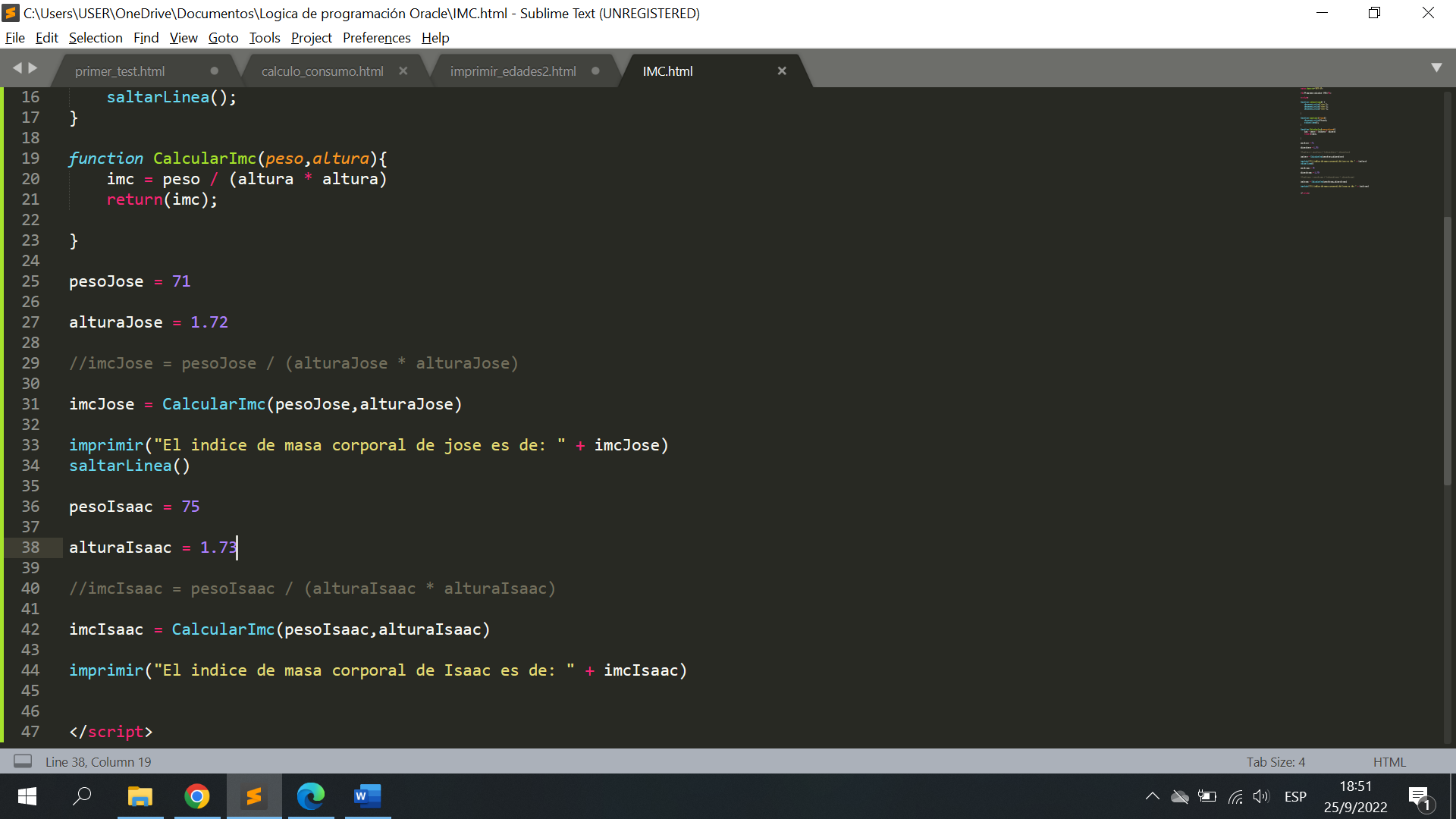Open the Tools menu

point(265,38)
